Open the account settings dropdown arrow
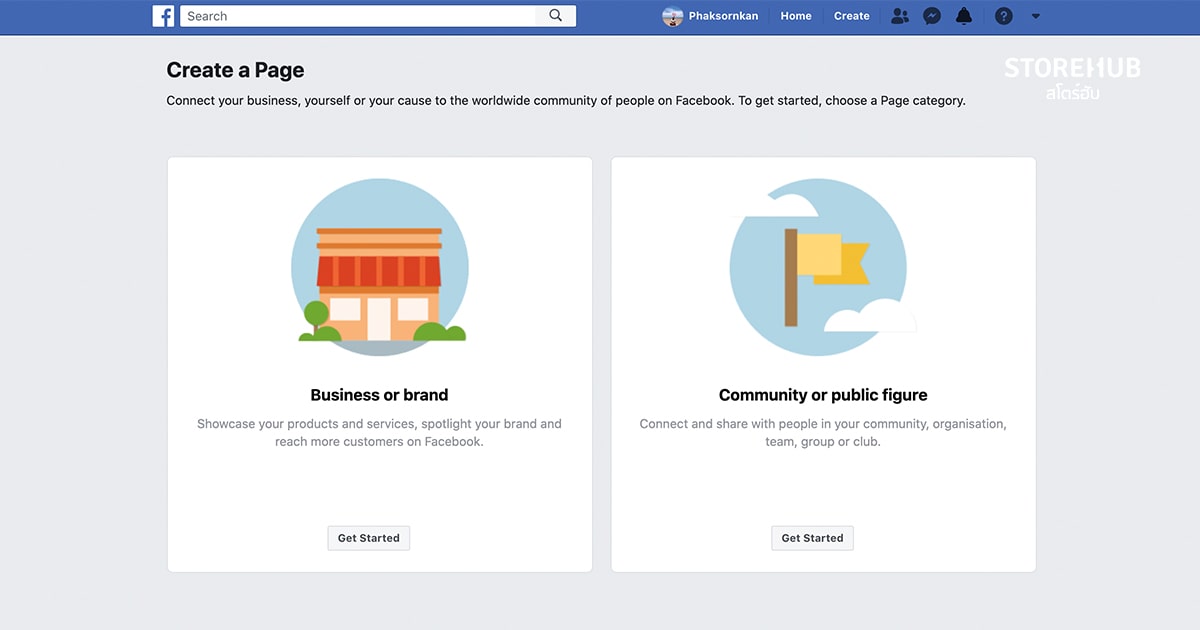 click(x=1036, y=15)
